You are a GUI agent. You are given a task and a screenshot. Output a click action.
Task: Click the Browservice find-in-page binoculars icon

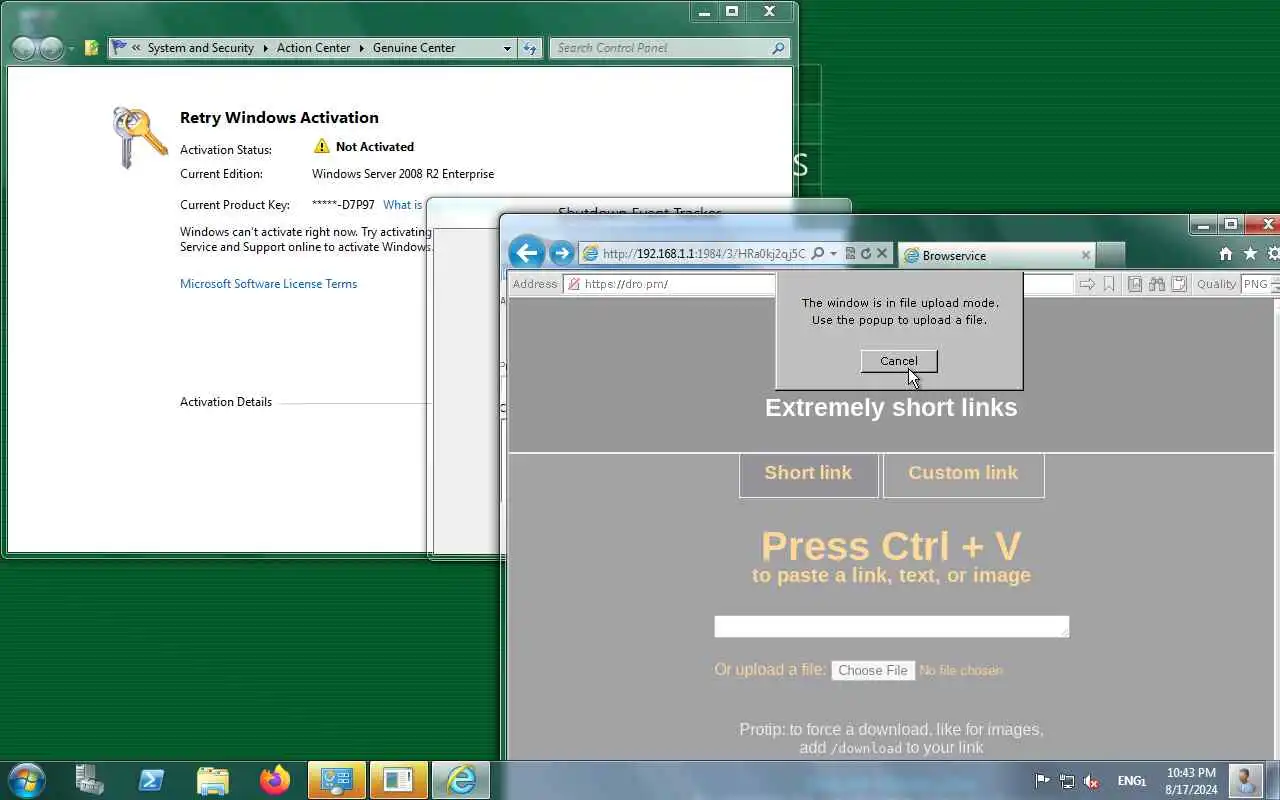pos(1157,284)
